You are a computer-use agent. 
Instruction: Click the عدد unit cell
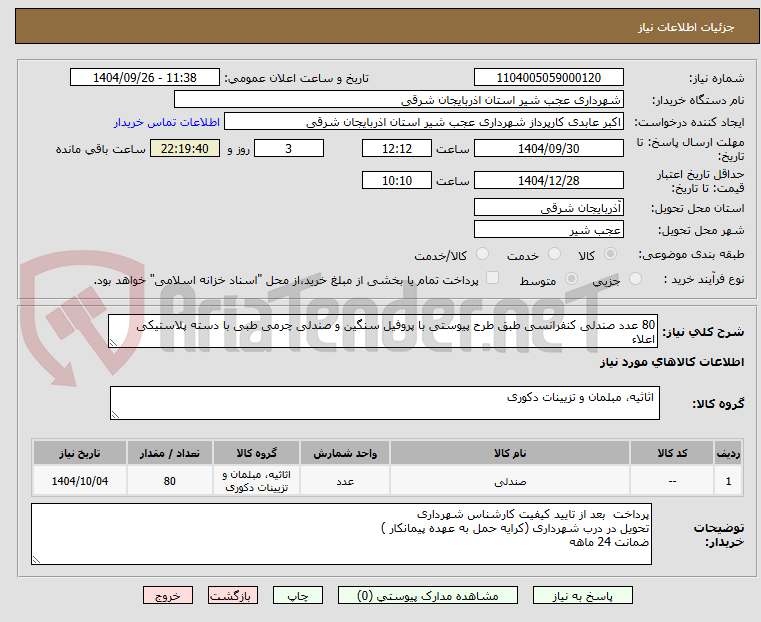[x=345, y=481]
